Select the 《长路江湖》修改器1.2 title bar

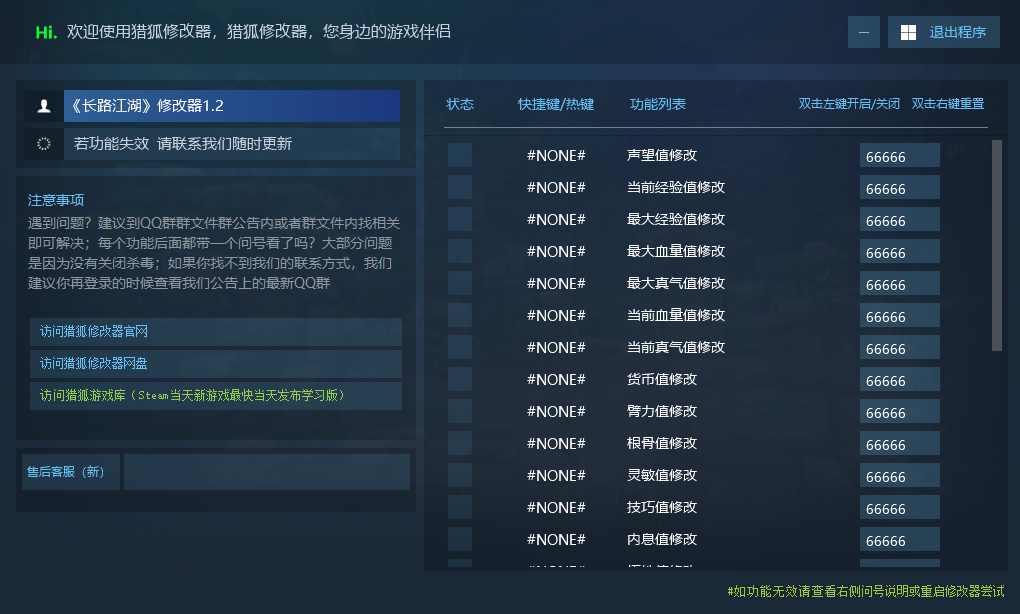(x=232, y=106)
